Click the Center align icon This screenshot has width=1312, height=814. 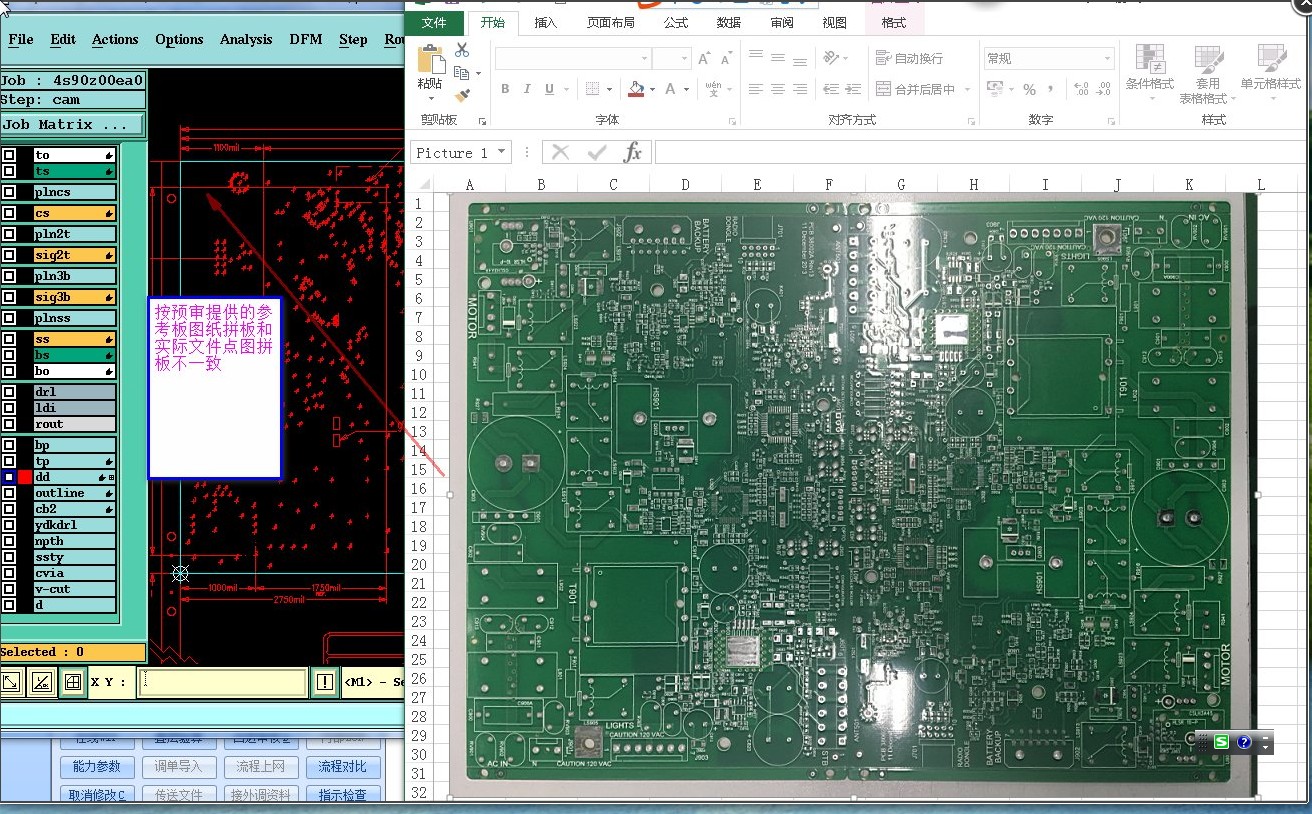778,89
